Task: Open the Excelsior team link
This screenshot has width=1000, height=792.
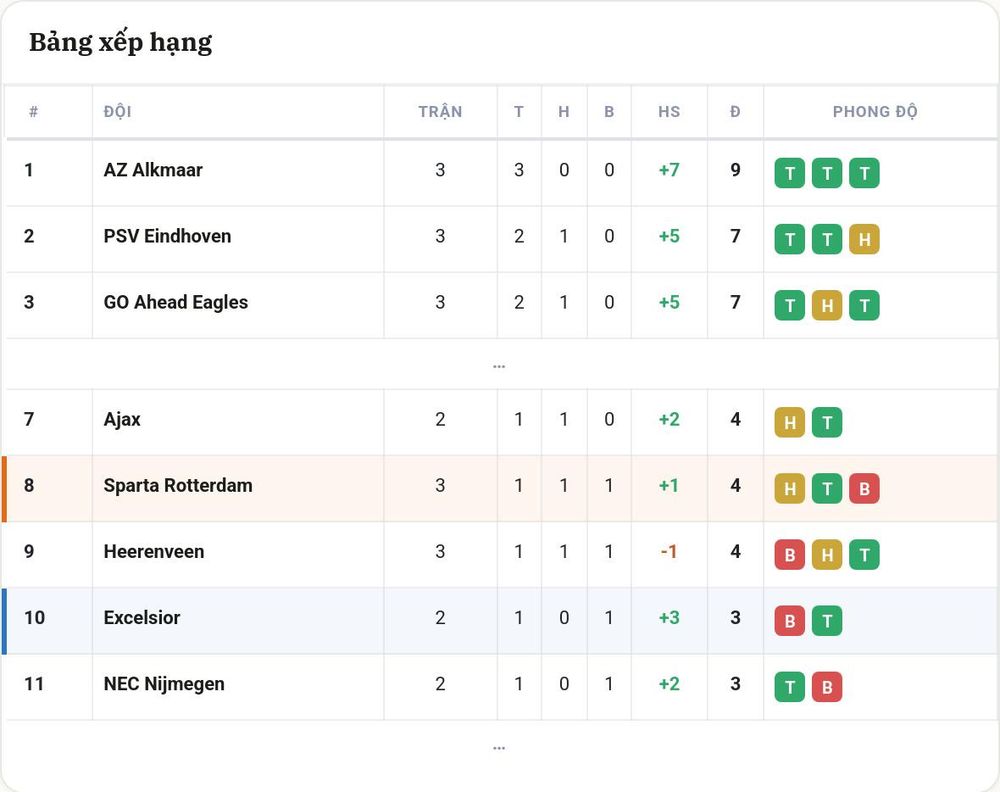Action: pyautogui.click(x=142, y=617)
